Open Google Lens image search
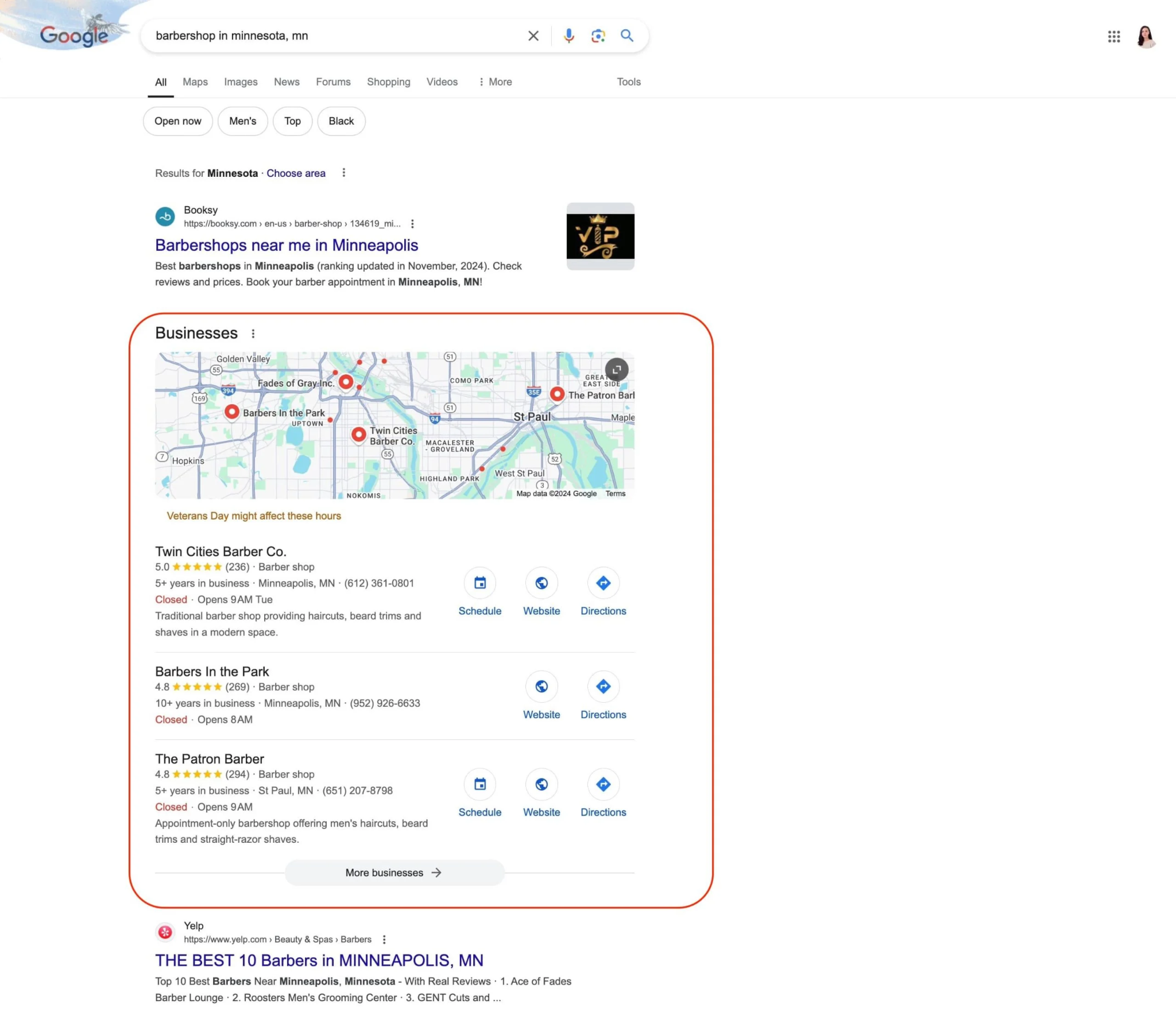 [x=597, y=36]
